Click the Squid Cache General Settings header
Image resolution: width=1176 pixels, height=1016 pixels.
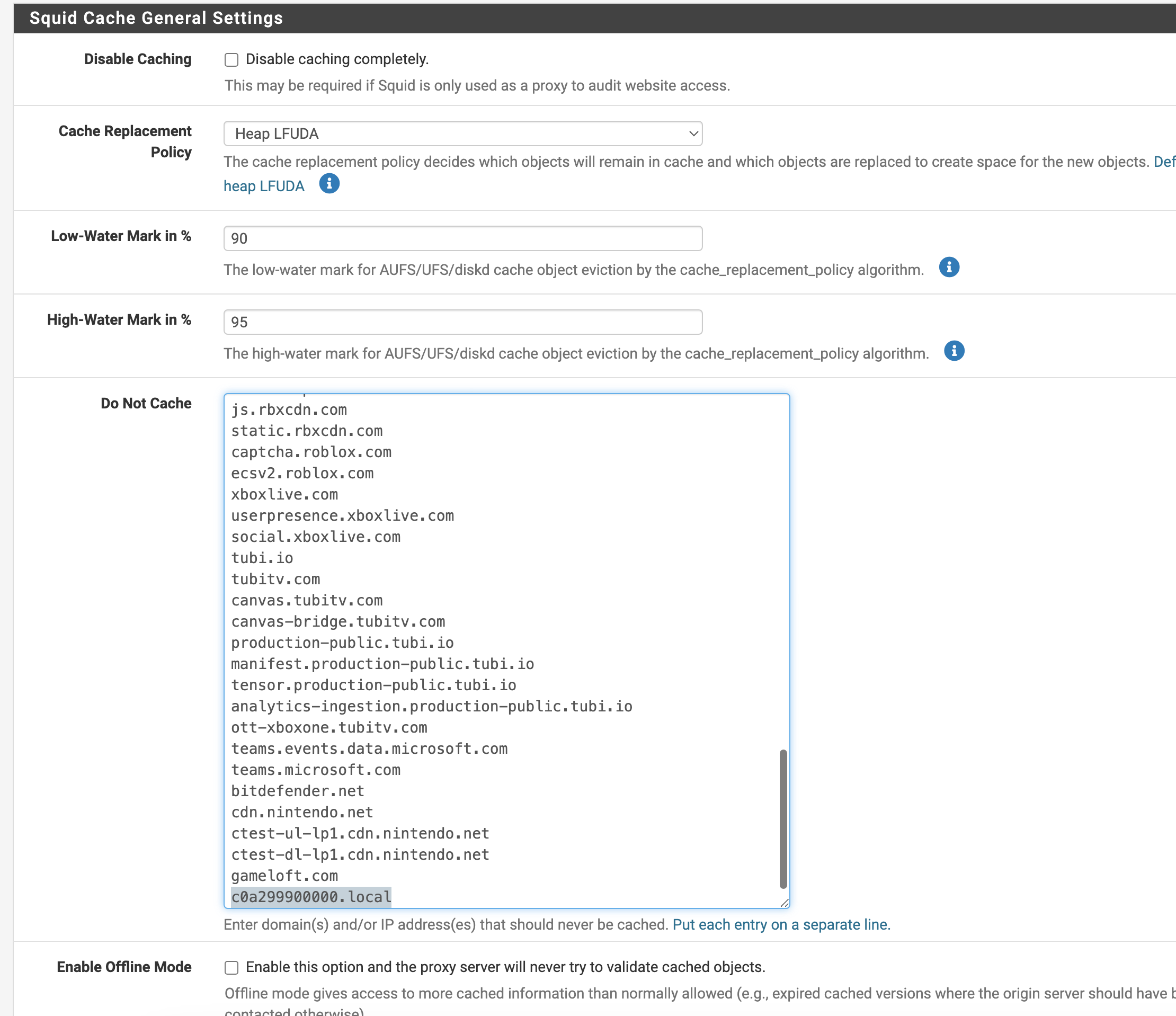tap(156, 18)
